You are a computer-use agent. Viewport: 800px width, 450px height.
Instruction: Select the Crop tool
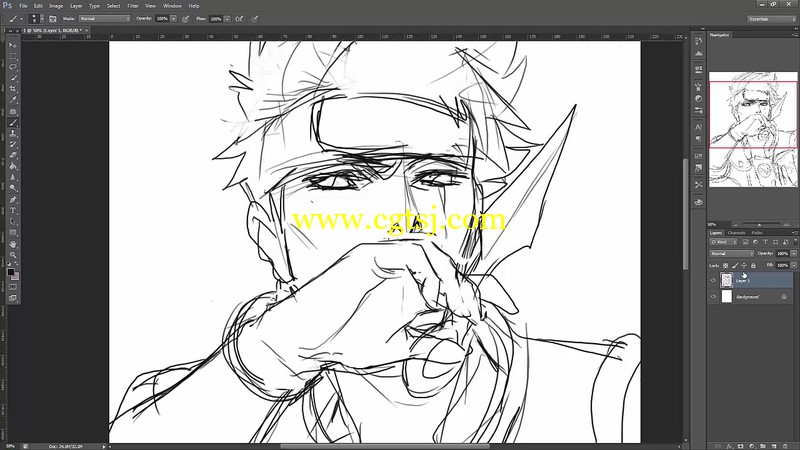point(13,89)
